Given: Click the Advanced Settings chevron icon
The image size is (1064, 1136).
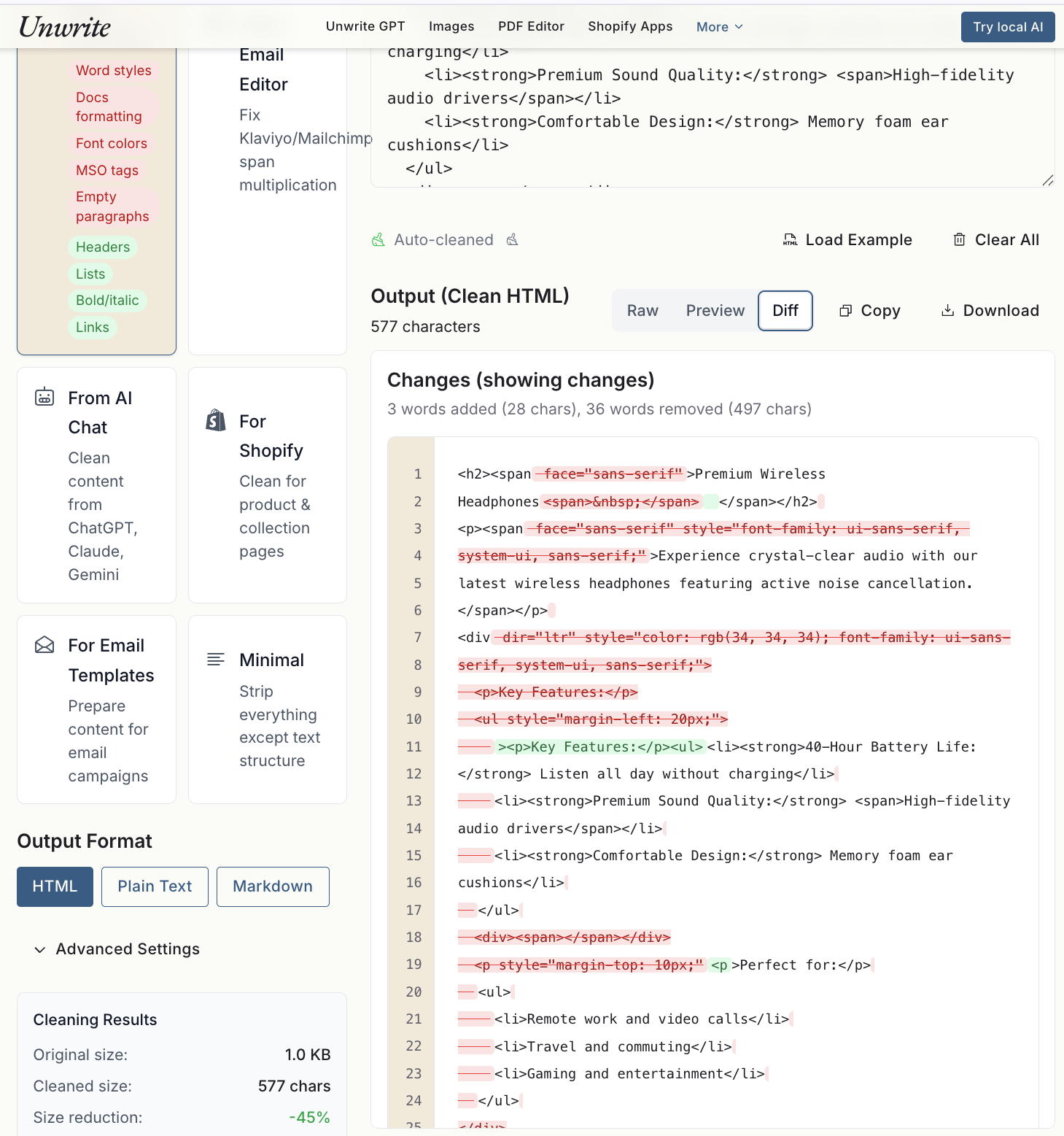Looking at the screenshot, I should tap(40, 949).
